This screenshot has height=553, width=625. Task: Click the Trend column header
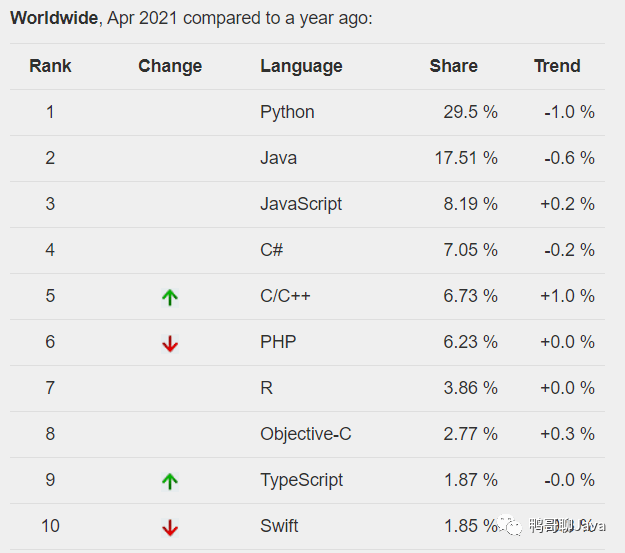(557, 66)
